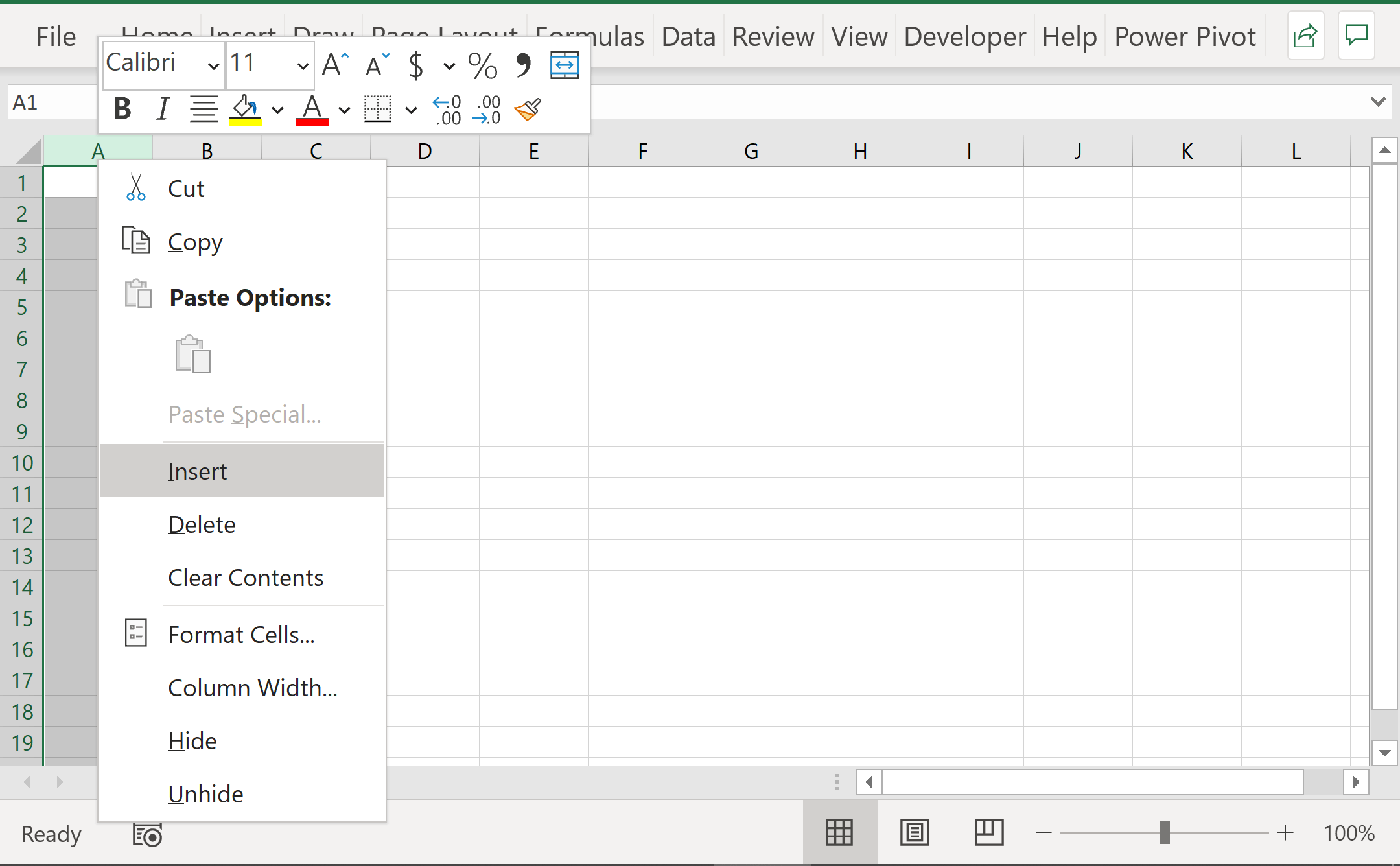Apply Percent Style format

(482, 65)
